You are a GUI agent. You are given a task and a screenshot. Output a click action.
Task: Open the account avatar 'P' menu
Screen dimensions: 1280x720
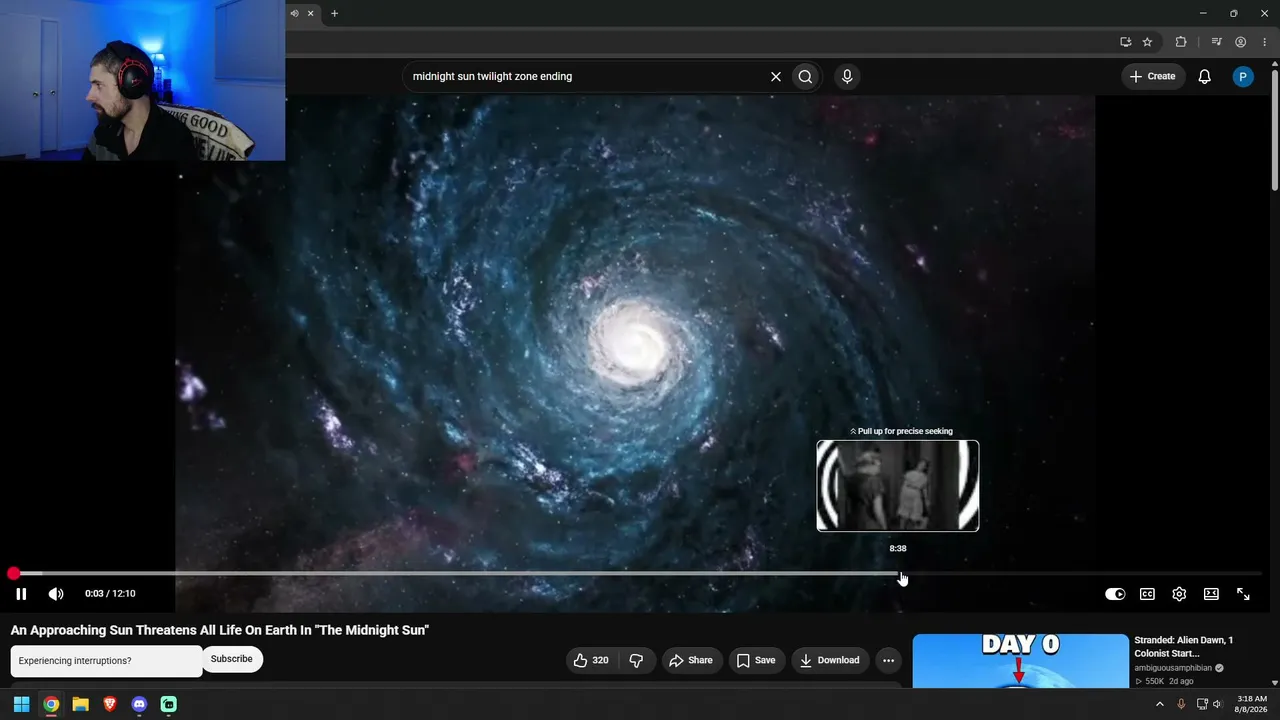[x=1243, y=76]
